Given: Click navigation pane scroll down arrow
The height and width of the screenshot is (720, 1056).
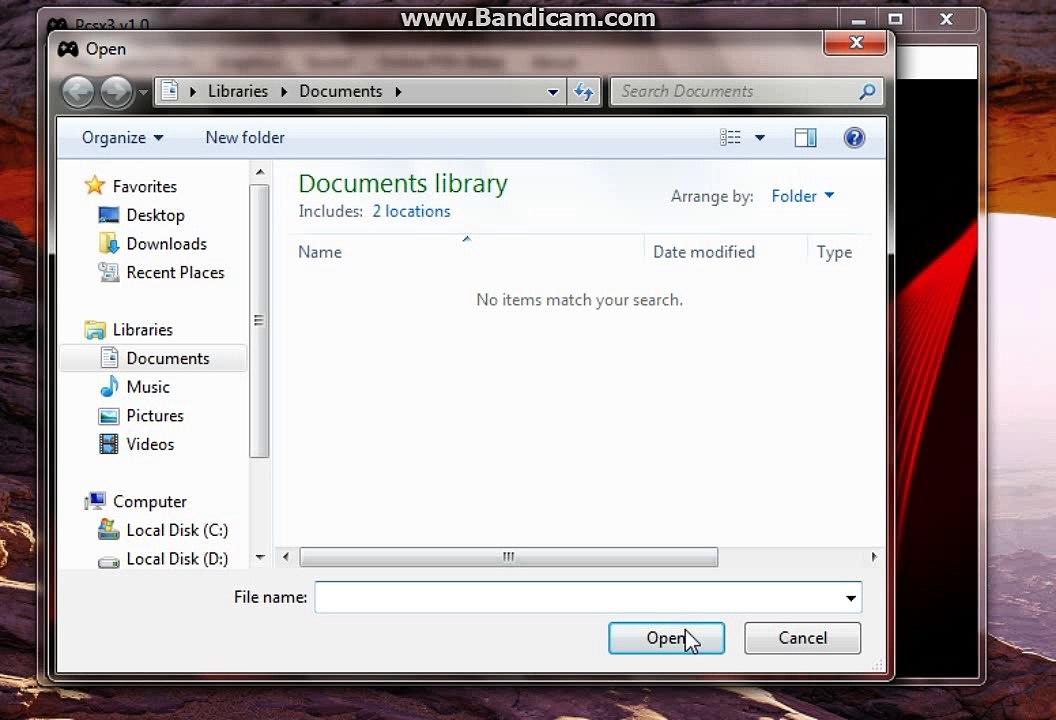Looking at the screenshot, I should tap(260, 557).
